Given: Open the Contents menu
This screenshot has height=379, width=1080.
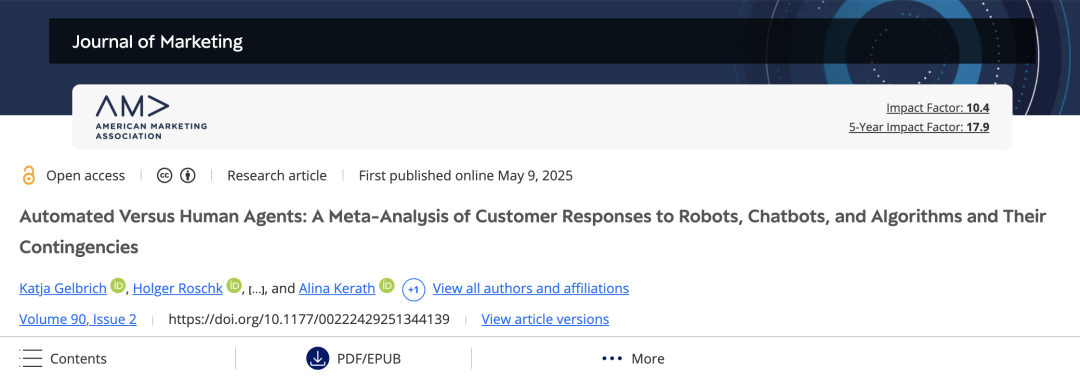Looking at the screenshot, I should pos(63,358).
